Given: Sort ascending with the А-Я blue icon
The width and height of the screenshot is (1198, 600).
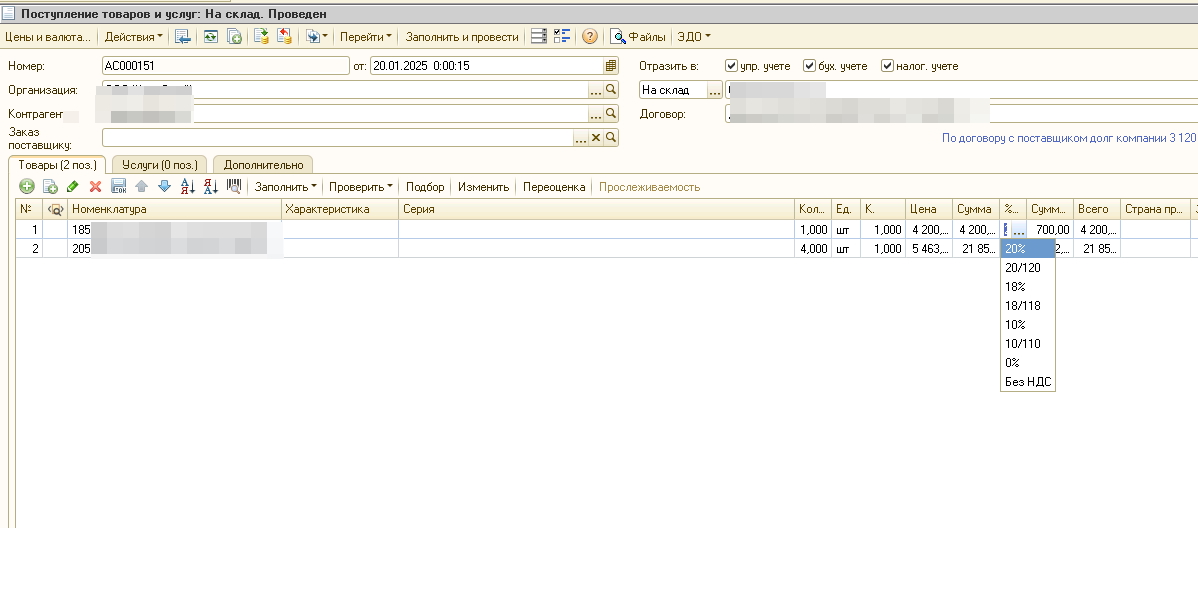Looking at the screenshot, I should click(x=188, y=186).
